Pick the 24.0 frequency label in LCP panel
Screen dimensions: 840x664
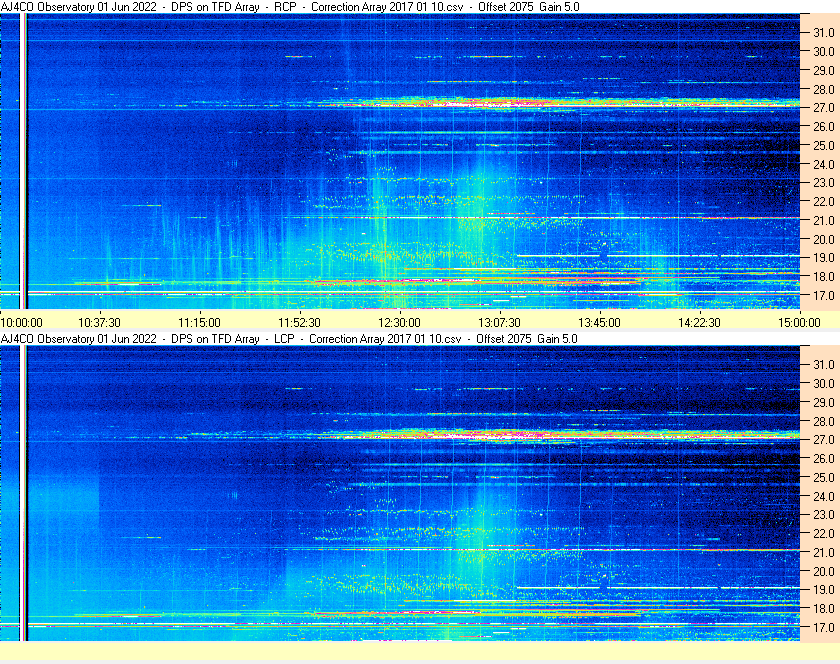(x=824, y=496)
